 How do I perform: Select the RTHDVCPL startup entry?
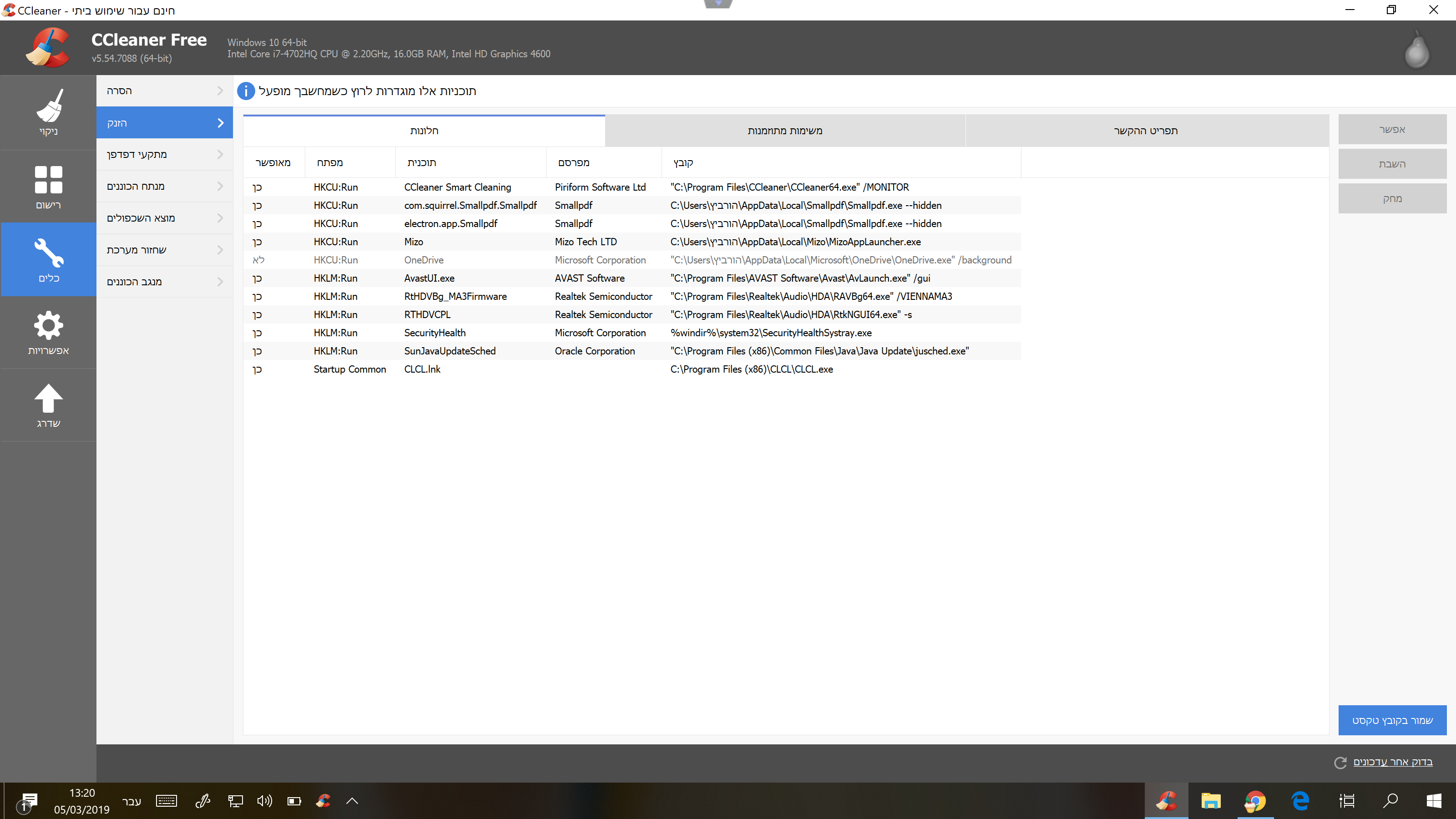pos(632,314)
